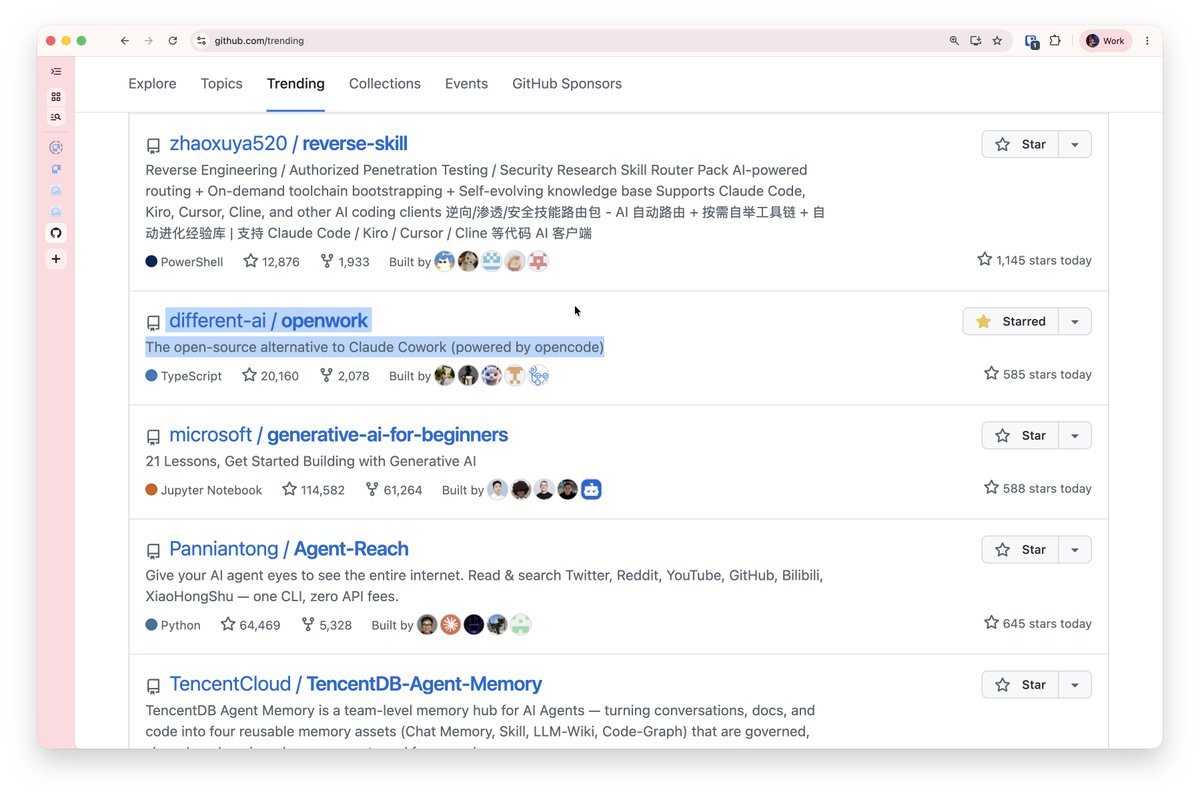Click the browser forward arrow

pos(148,41)
